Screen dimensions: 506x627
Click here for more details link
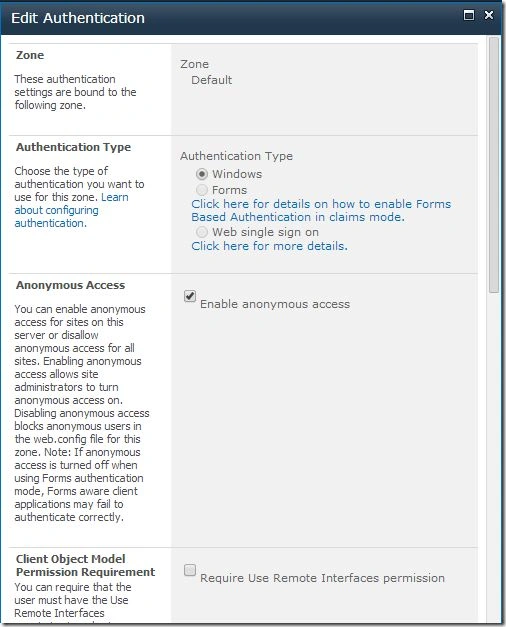(x=269, y=246)
